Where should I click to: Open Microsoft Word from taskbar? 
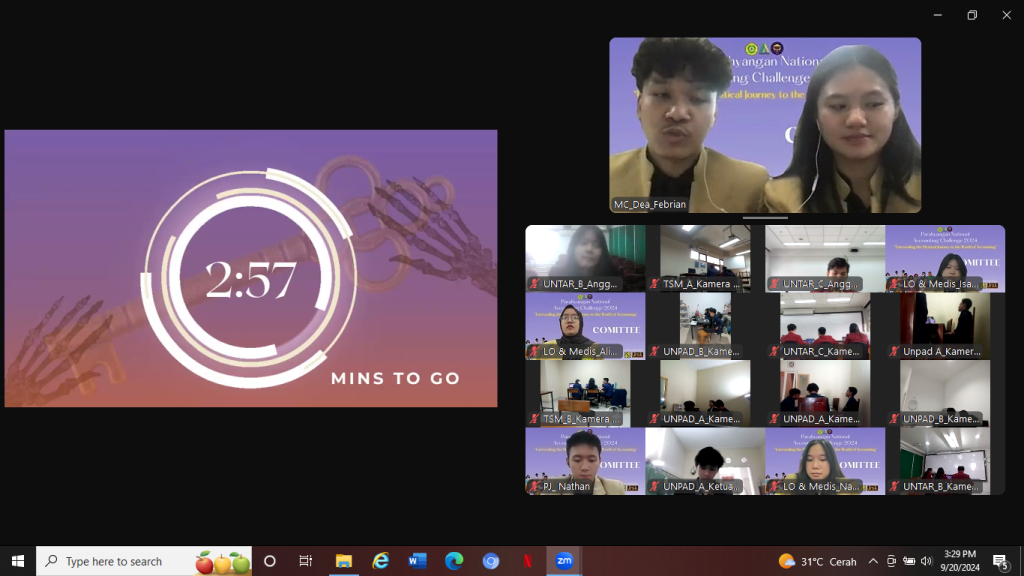417,561
